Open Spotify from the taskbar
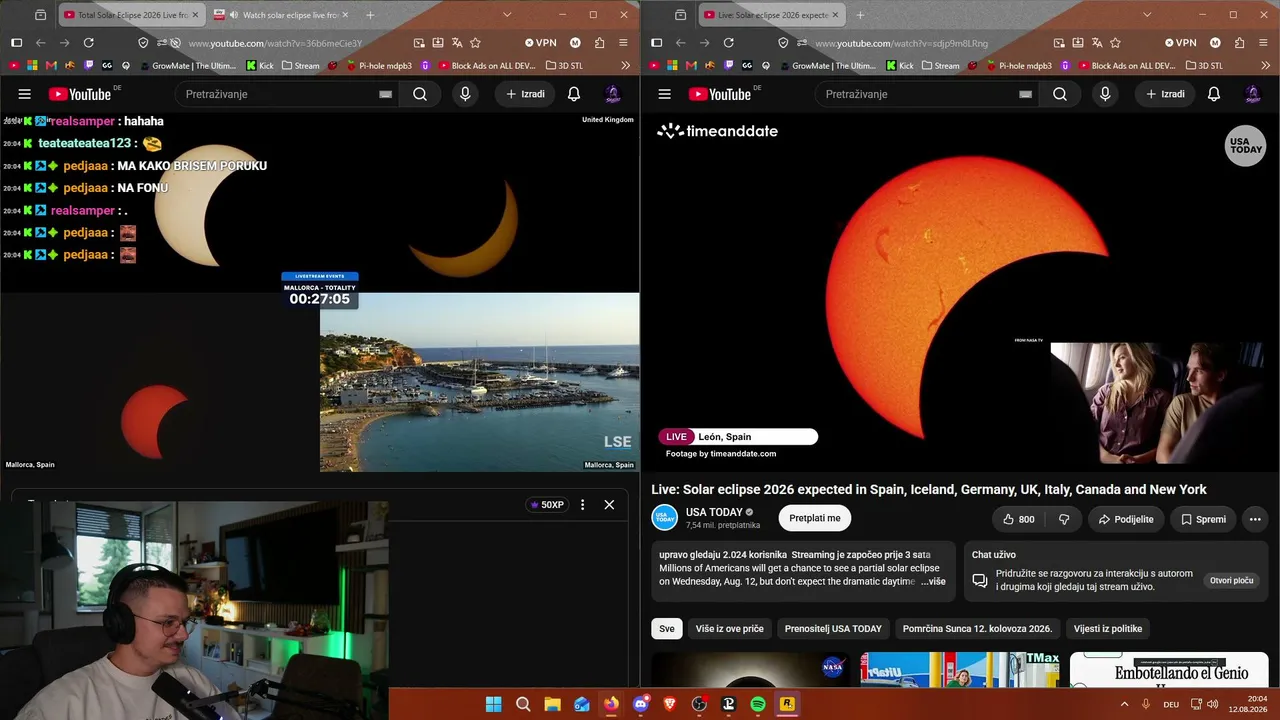Screen dimensions: 1280x720 coord(758,704)
